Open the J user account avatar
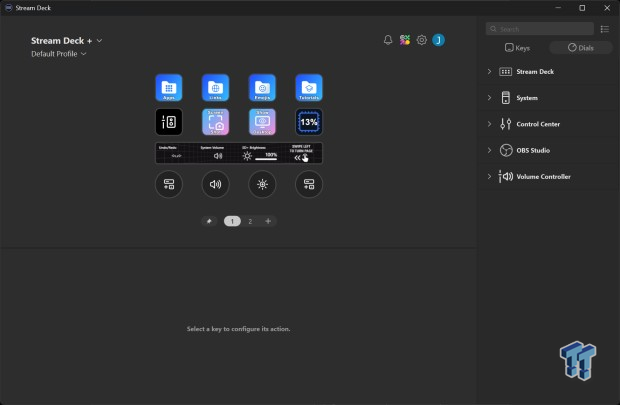Viewport: 620px width, 405px height. [439, 40]
